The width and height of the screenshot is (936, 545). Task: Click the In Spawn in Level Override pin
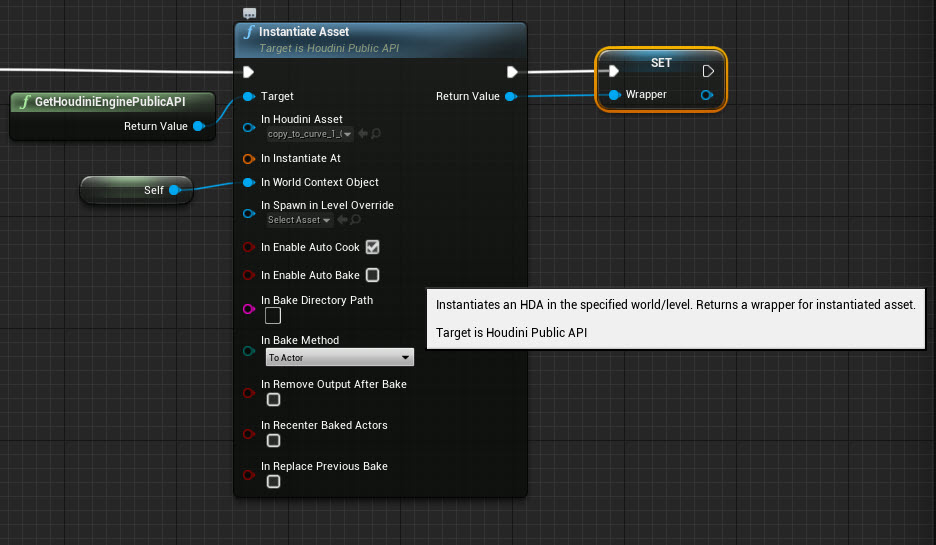[248, 213]
